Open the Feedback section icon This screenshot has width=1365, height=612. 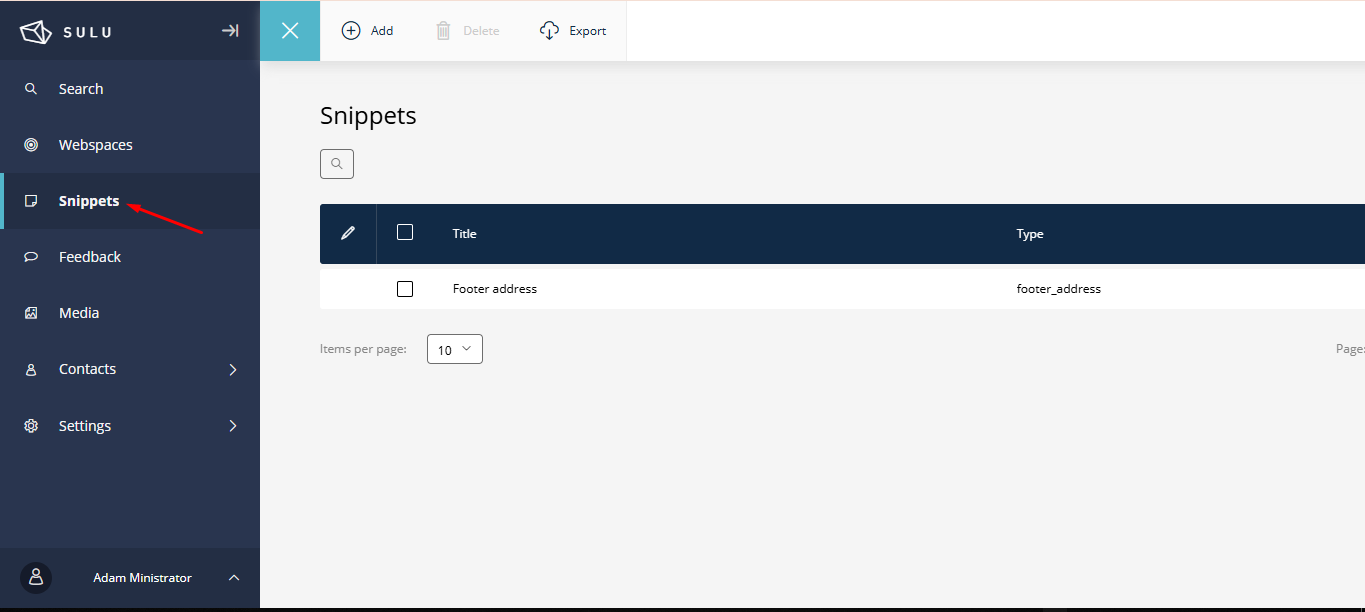point(30,256)
